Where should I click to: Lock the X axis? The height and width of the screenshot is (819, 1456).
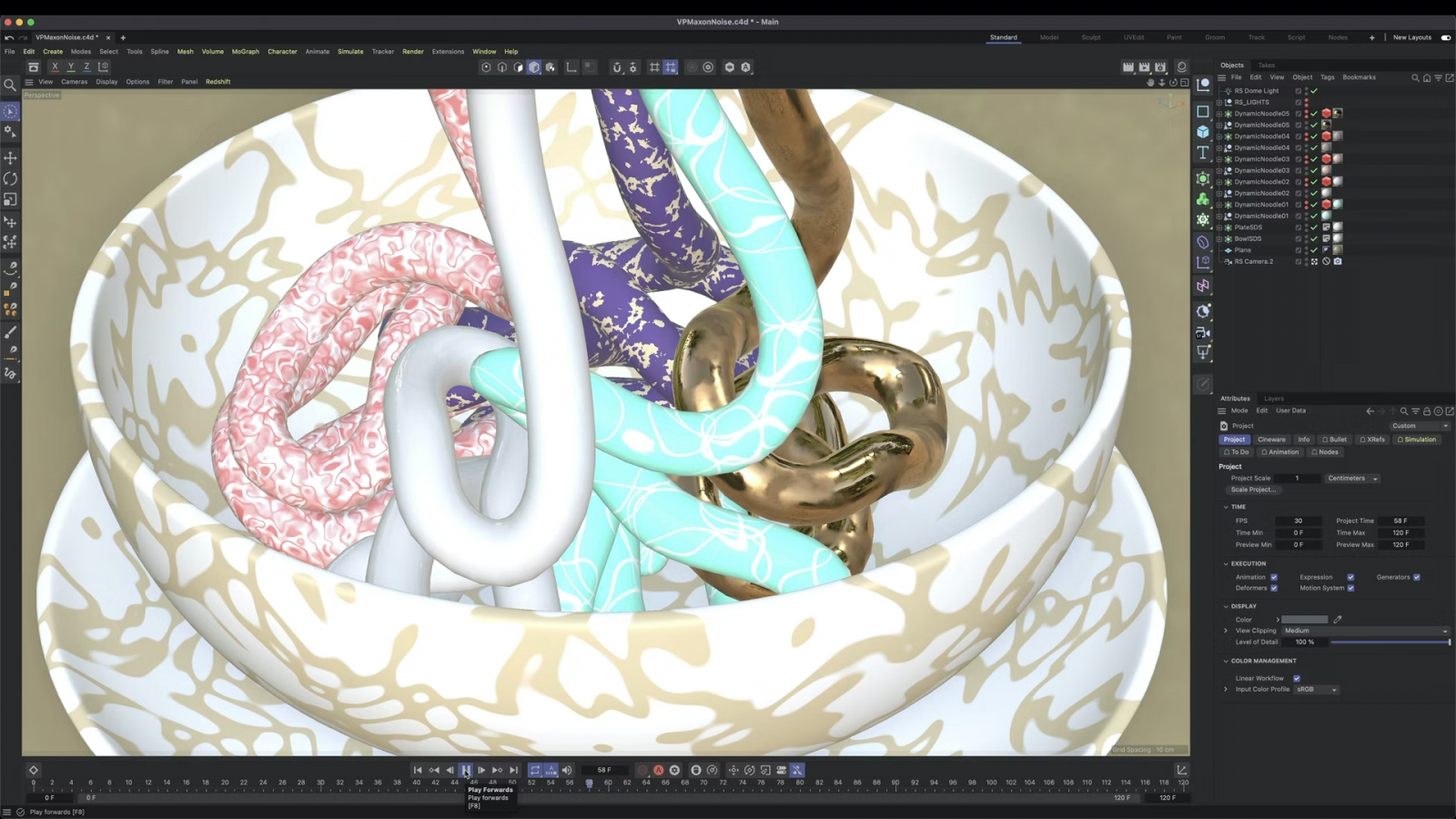tap(55, 66)
